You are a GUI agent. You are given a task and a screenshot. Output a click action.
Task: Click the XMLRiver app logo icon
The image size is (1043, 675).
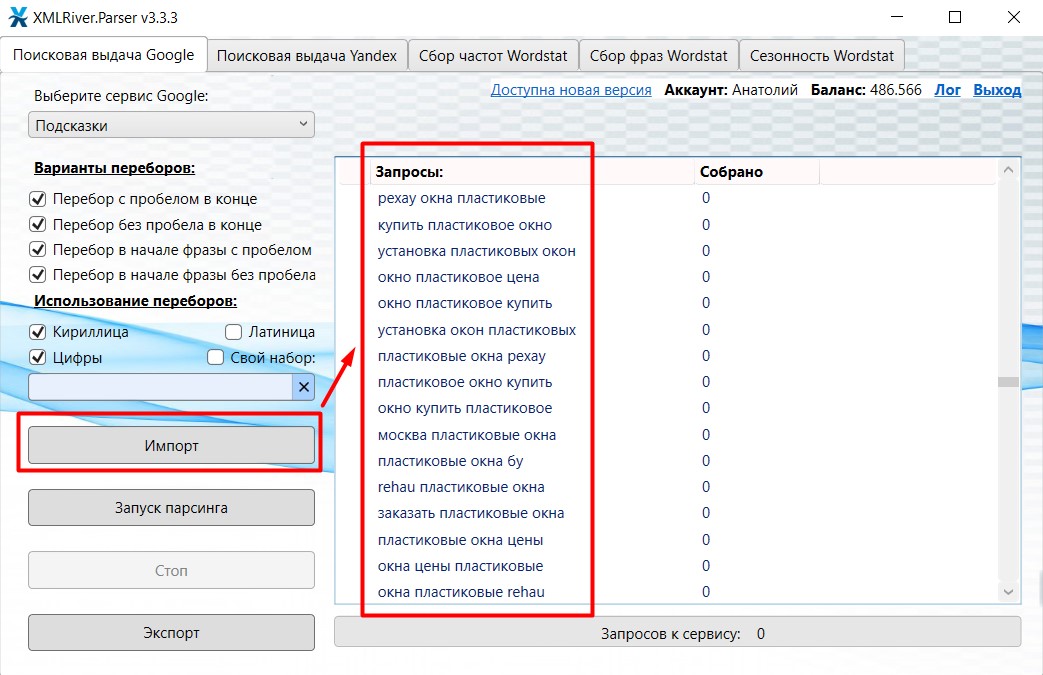point(17,17)
